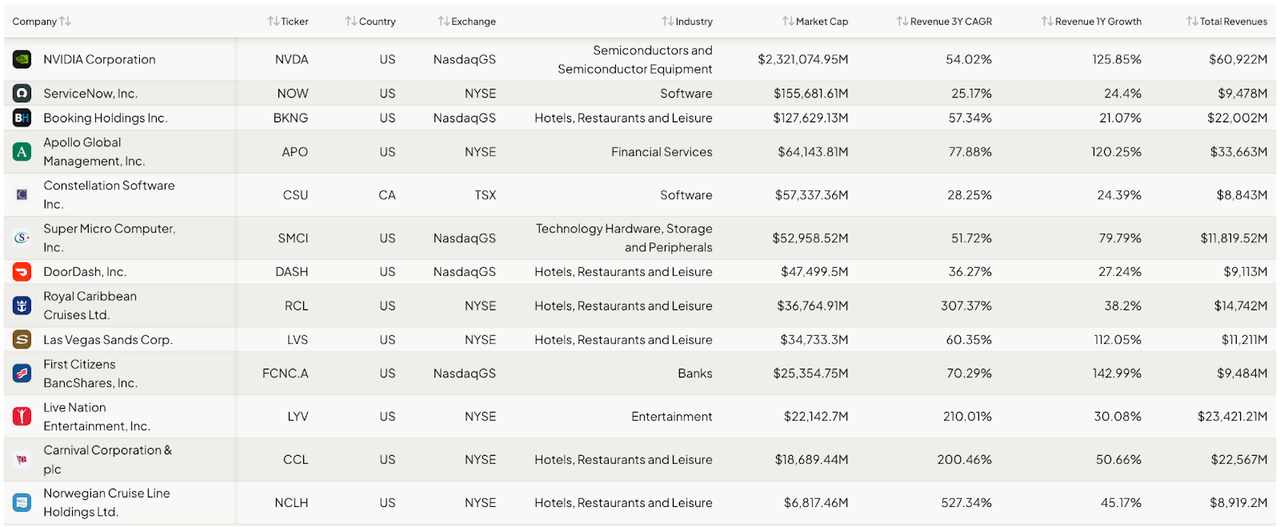Screen dimensions: 1280x527
Task: Click Technology Hardware, Storage and Peripherals cell
Action: click(x=624, y=238)
